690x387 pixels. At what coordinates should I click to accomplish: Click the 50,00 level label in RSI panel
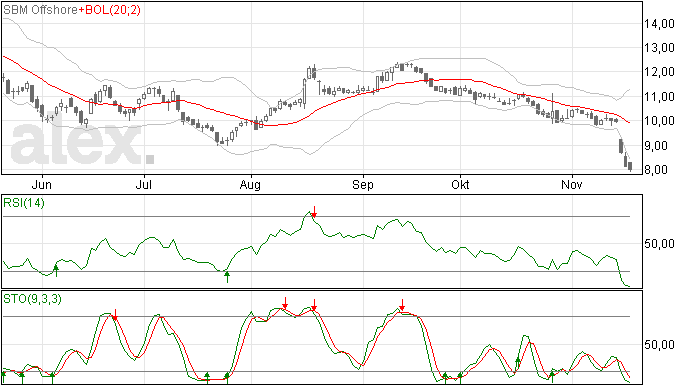(x=659, y=244)
